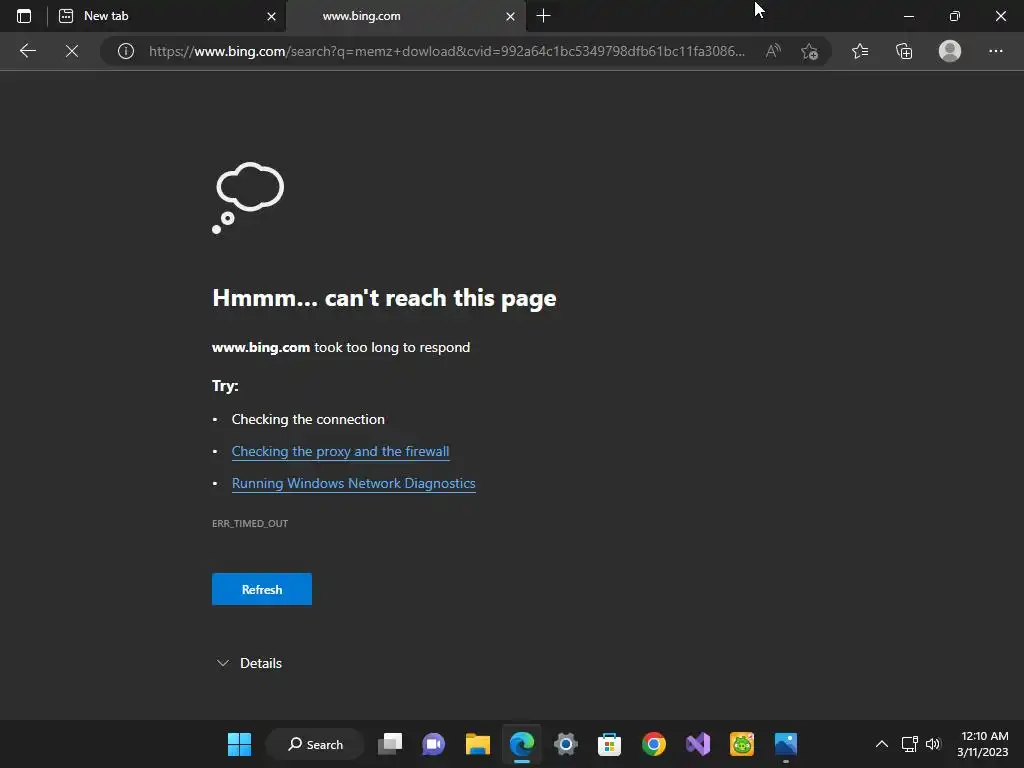Viewport: 1024px width, 768px height.
Task: Restore down the Edge window
Action: click(955, 16)
